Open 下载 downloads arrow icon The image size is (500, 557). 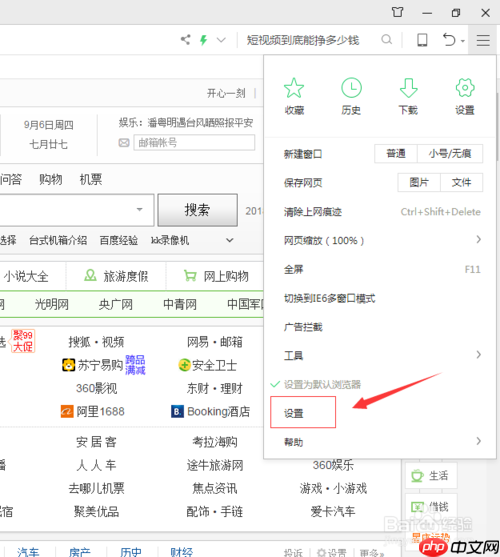pos(408,96)
